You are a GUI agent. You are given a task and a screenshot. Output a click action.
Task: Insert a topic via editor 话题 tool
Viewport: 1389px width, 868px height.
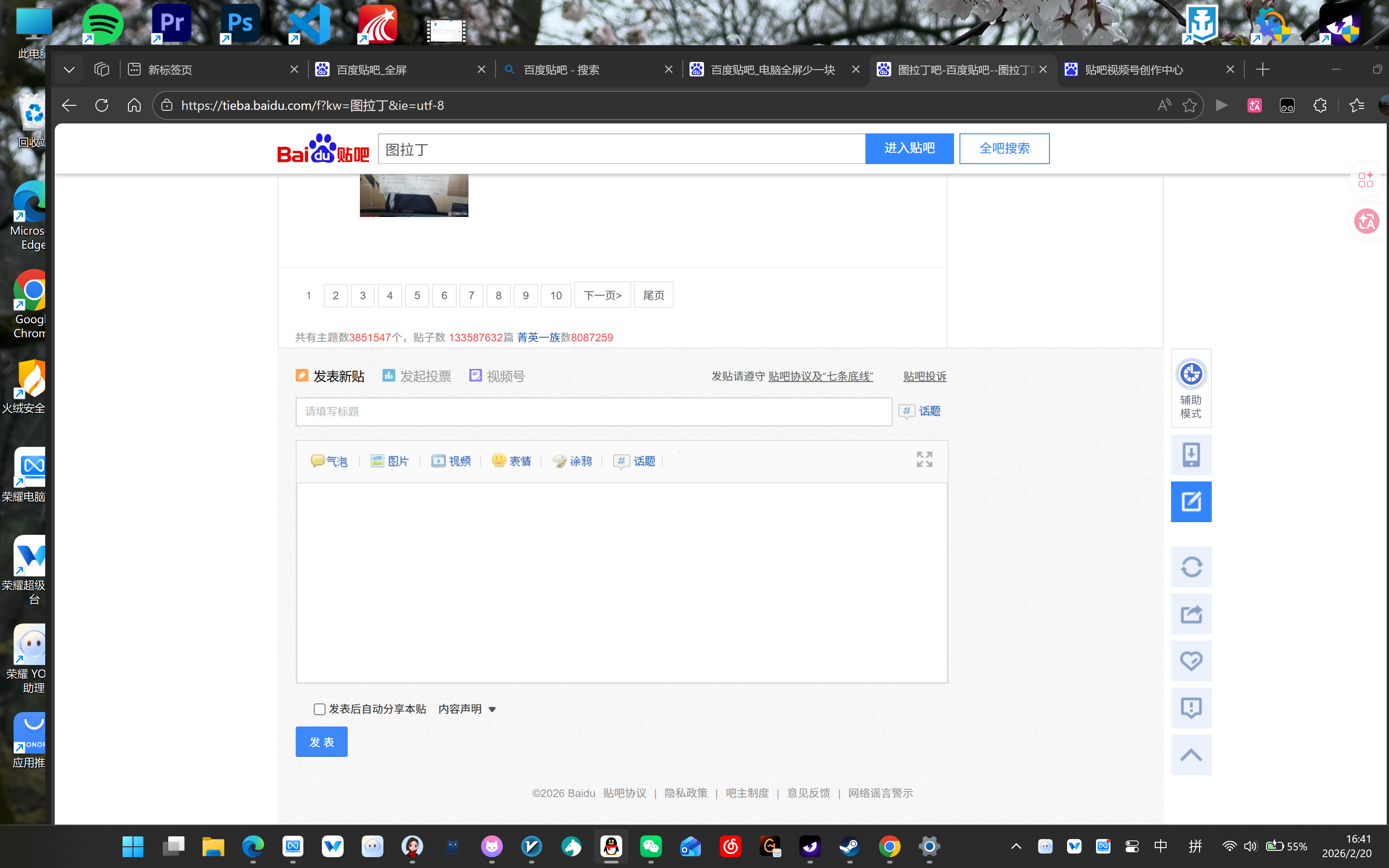pos(634,461)
